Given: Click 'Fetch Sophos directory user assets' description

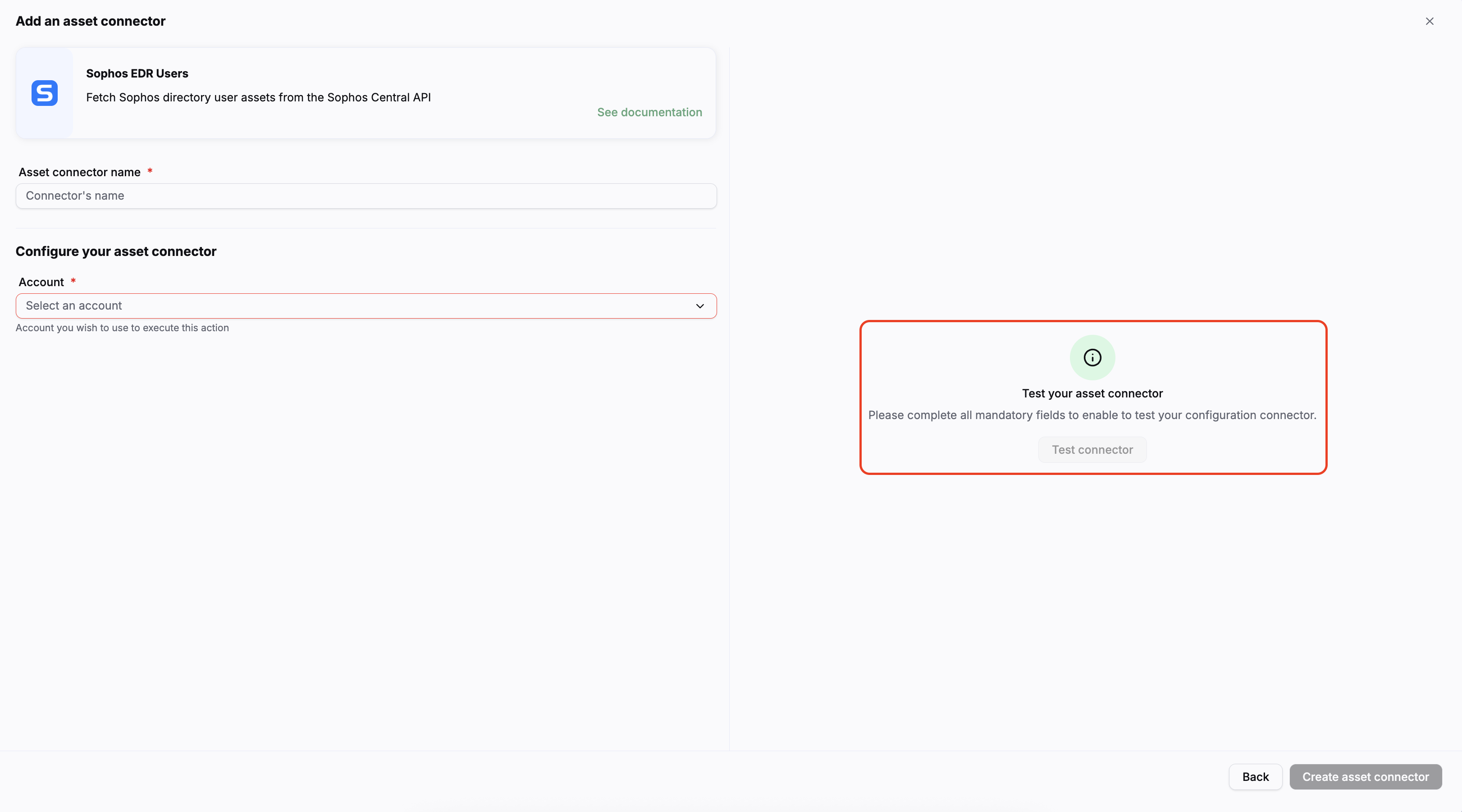Looking at the screenshot, I should 258,98.
